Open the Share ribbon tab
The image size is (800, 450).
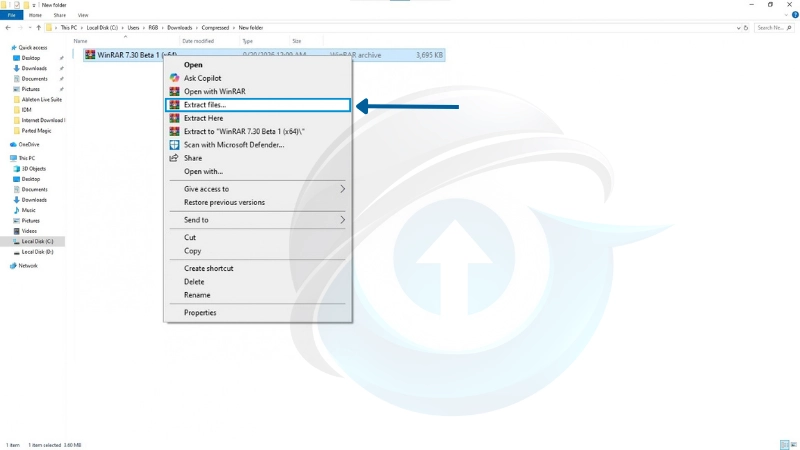click(x=60, y=15)
